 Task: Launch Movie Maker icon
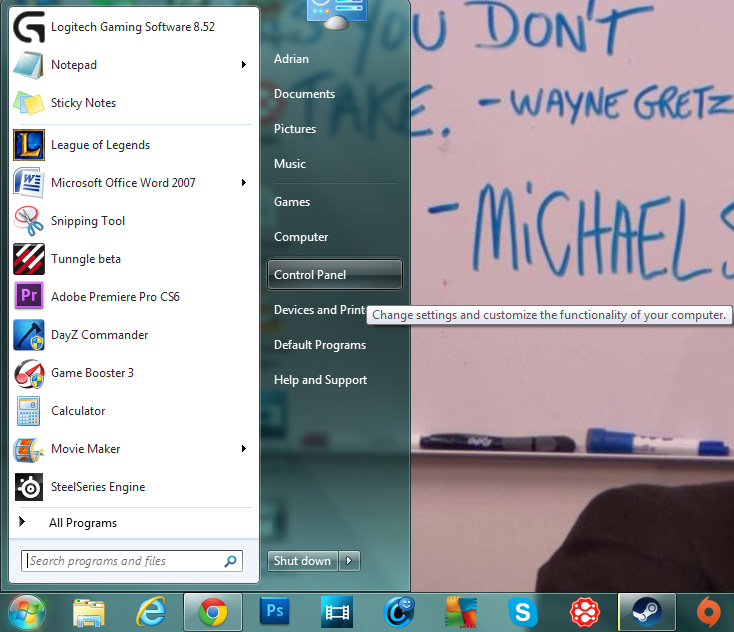click(x=29, y=448)
